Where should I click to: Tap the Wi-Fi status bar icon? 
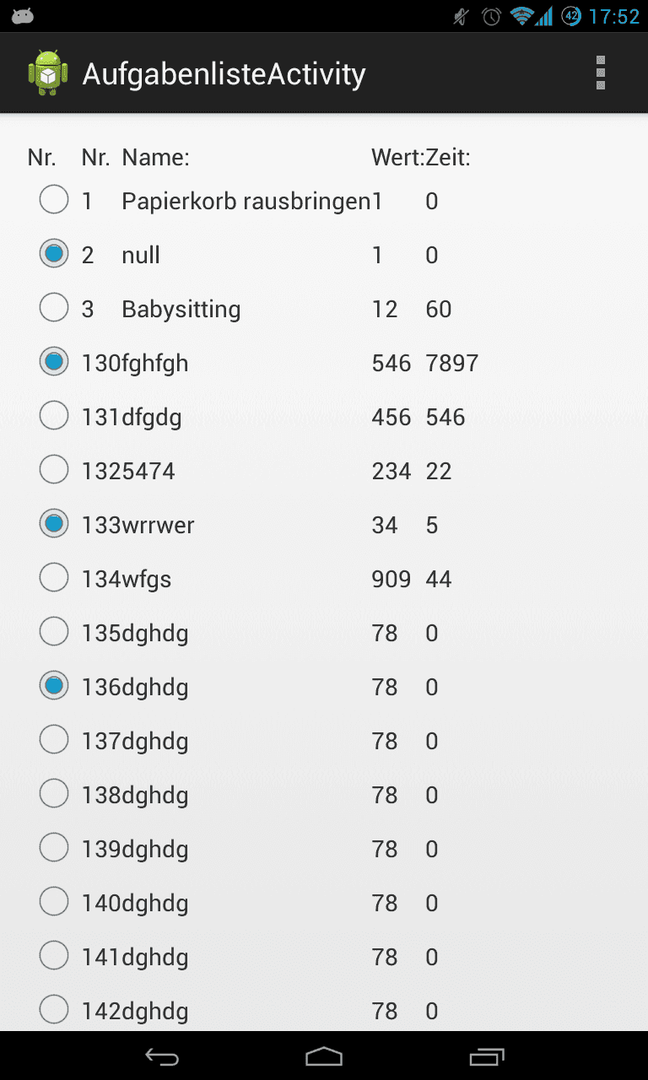point(523,16)
